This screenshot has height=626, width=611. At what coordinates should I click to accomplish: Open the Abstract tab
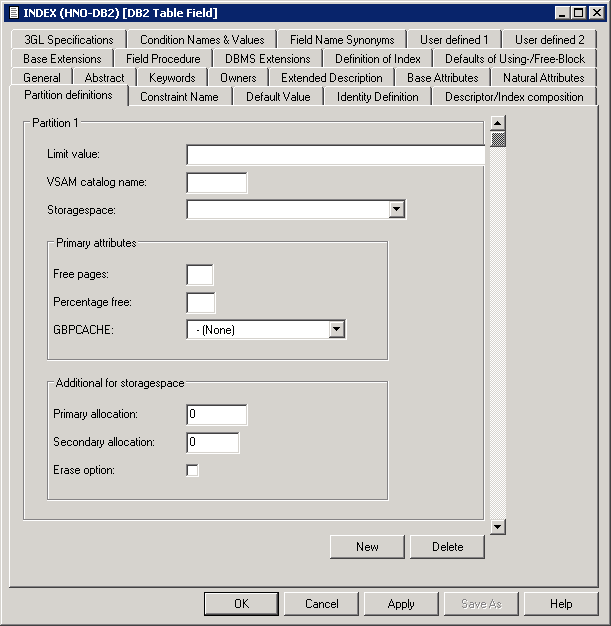click(x=105, y=77)
